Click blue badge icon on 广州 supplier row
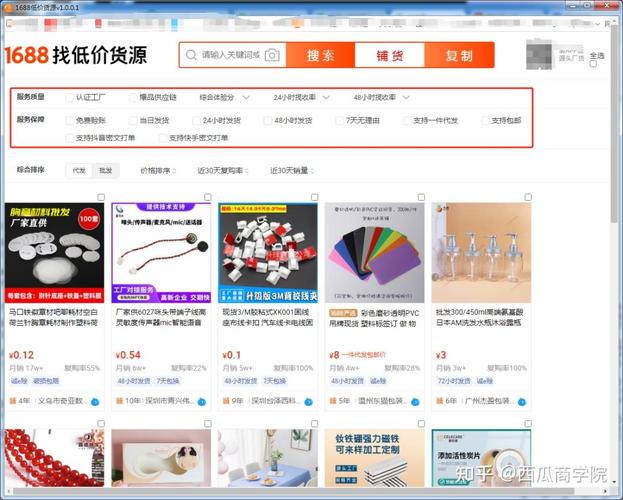Viewport: 623px width, 500px height. pyautogui.click(x=522, y=402)
